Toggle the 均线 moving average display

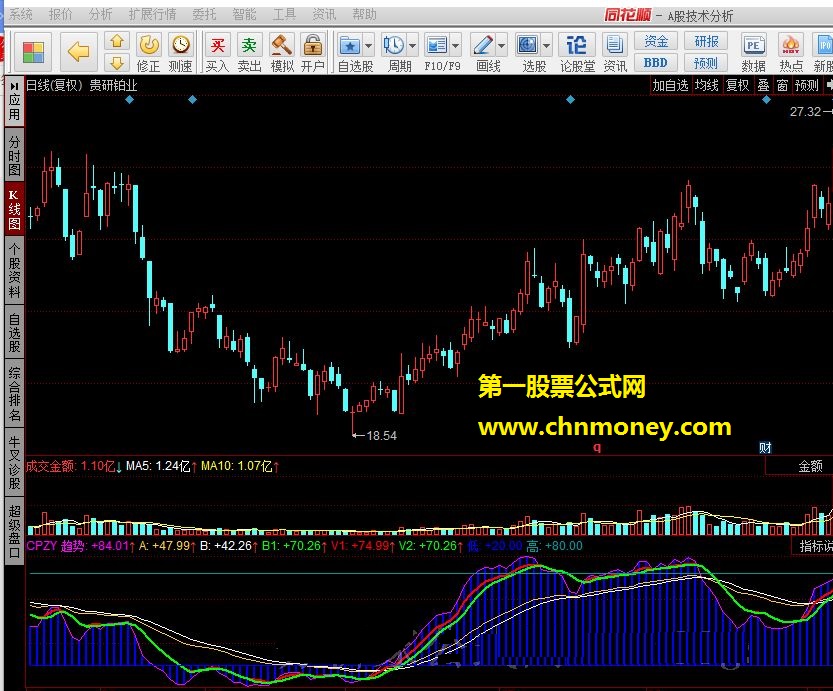707,85
